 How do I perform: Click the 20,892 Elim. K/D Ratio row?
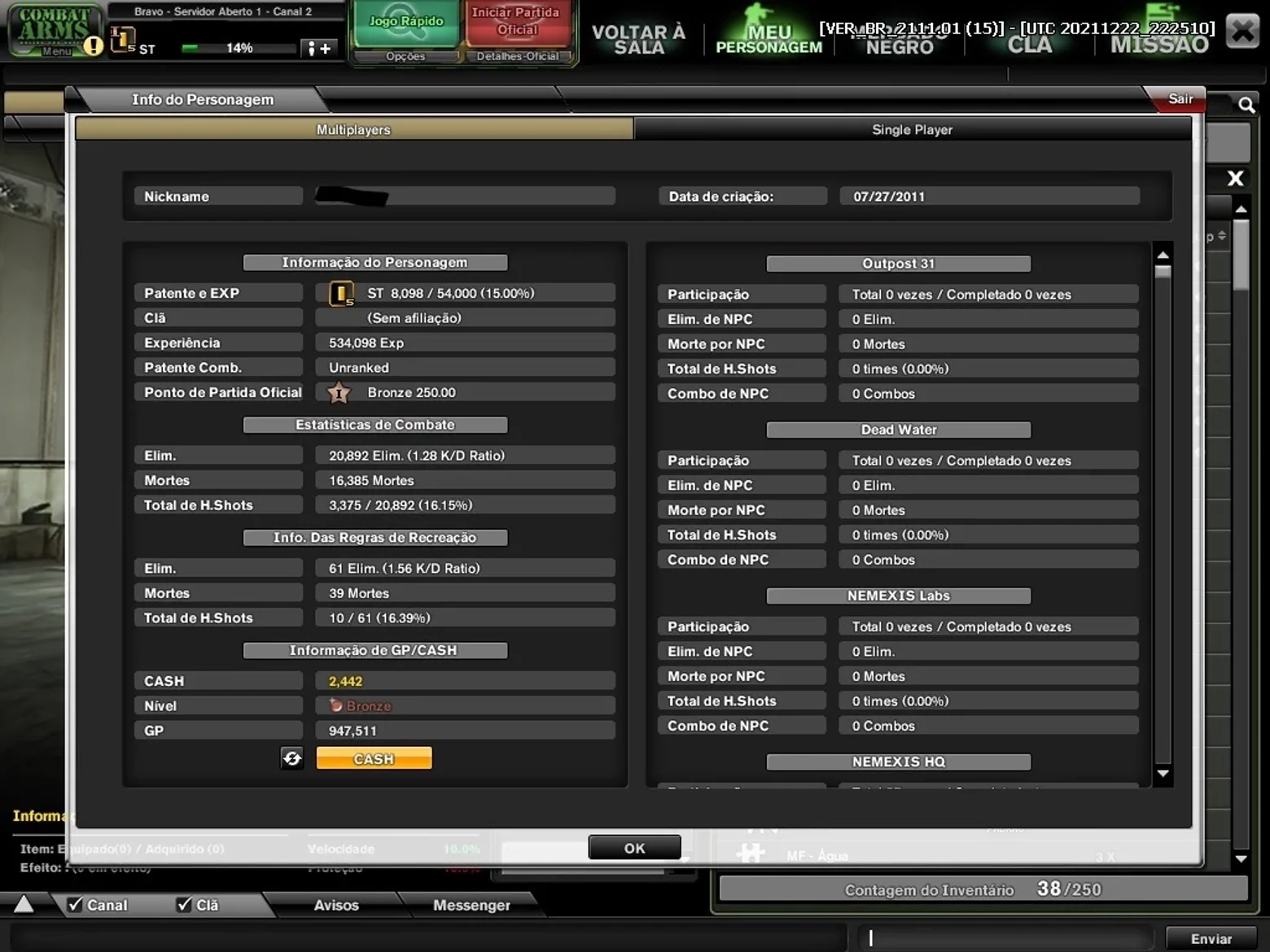[465, 456]
